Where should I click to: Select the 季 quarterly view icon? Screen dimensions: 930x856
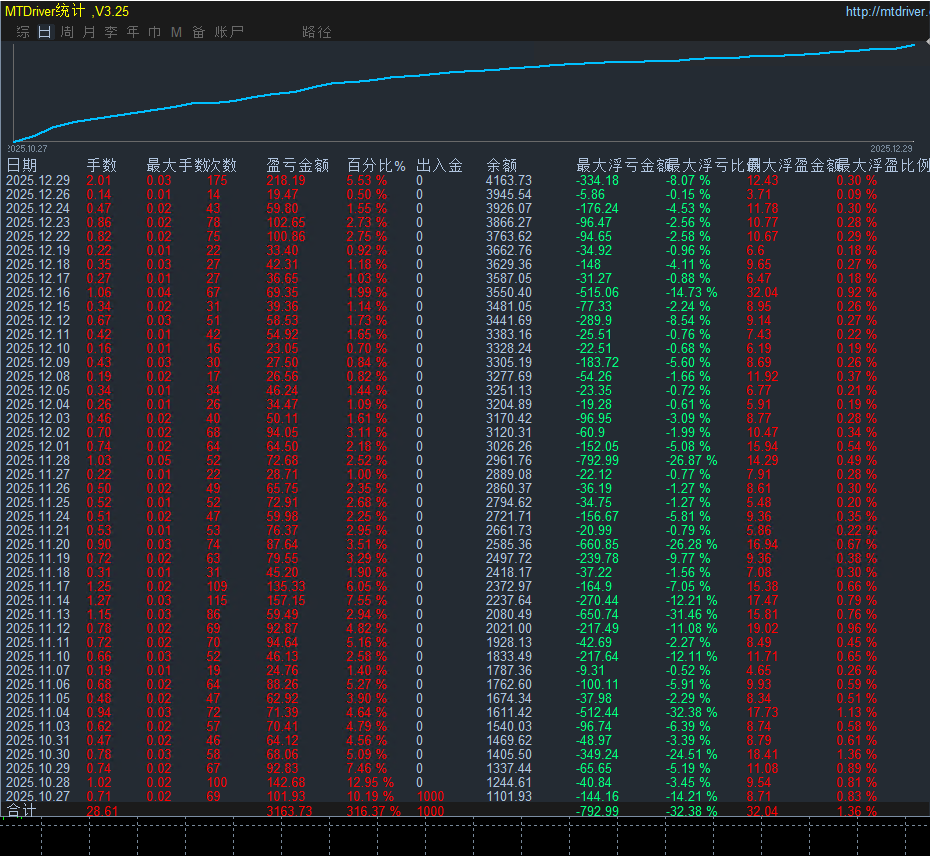111,31
